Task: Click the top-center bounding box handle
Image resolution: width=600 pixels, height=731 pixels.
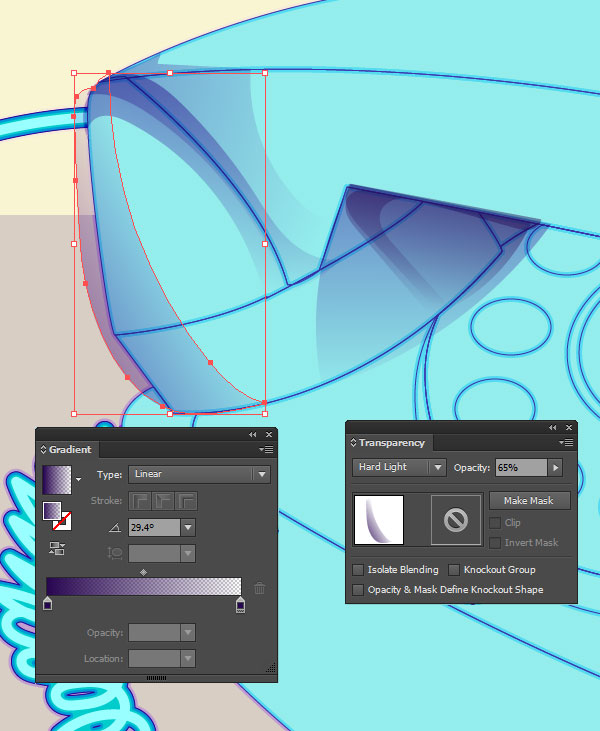Action: point(170,73)
